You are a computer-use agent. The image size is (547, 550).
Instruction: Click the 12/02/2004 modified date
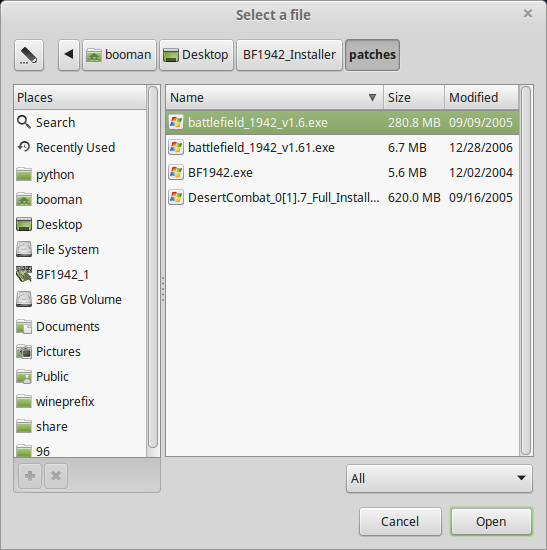pyautogui.click(x=481, y=172)
